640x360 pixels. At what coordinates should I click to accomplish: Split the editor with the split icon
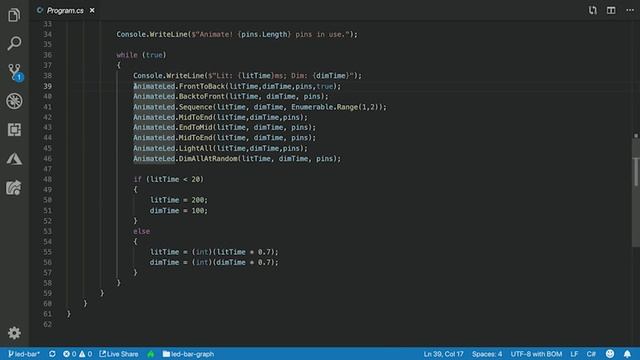pyautogui.click(x=611, y=11)
